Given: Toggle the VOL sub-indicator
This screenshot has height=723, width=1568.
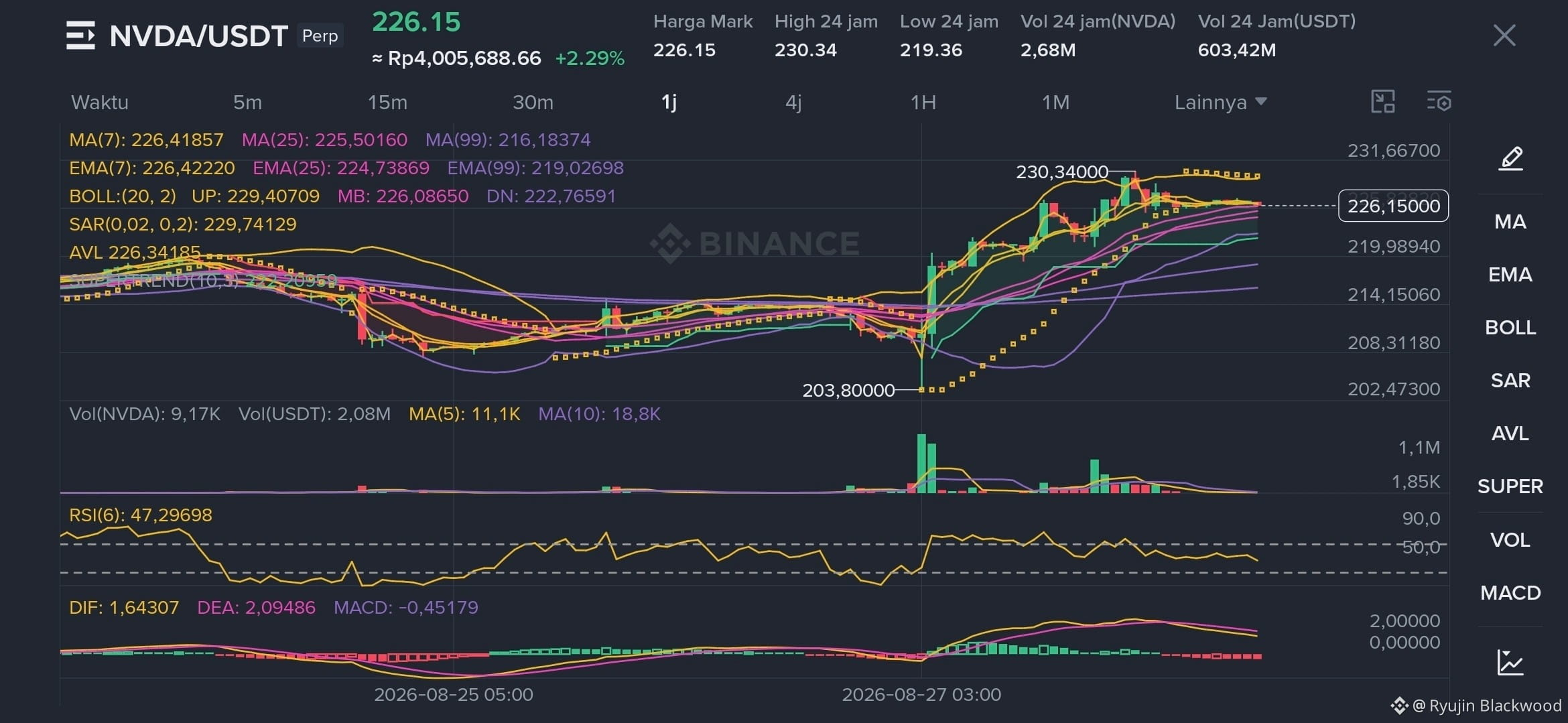Looking at the screenshot, I should [1510, 540].
